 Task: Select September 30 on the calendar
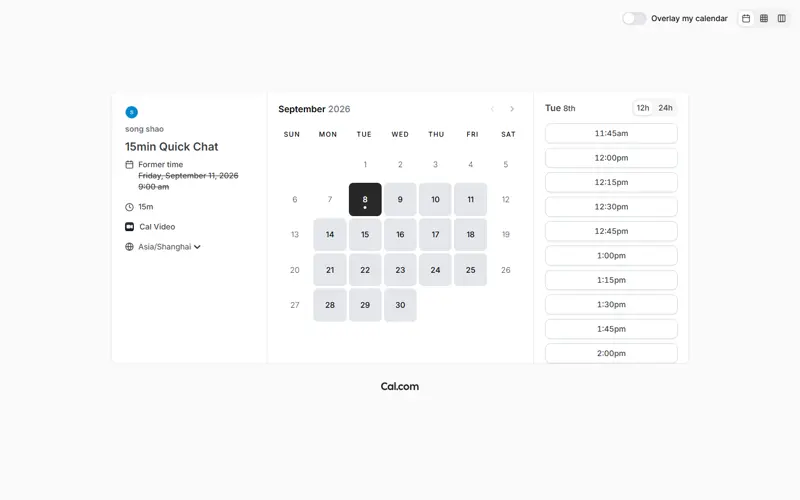coord(400,305)
